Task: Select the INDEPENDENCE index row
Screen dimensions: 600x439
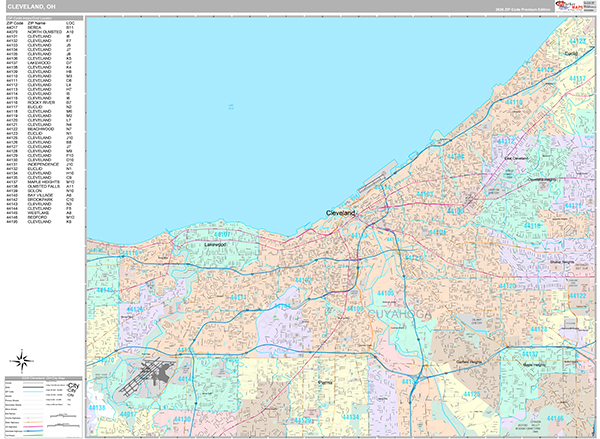Action: pyautogui.click(x=40, y=164)
